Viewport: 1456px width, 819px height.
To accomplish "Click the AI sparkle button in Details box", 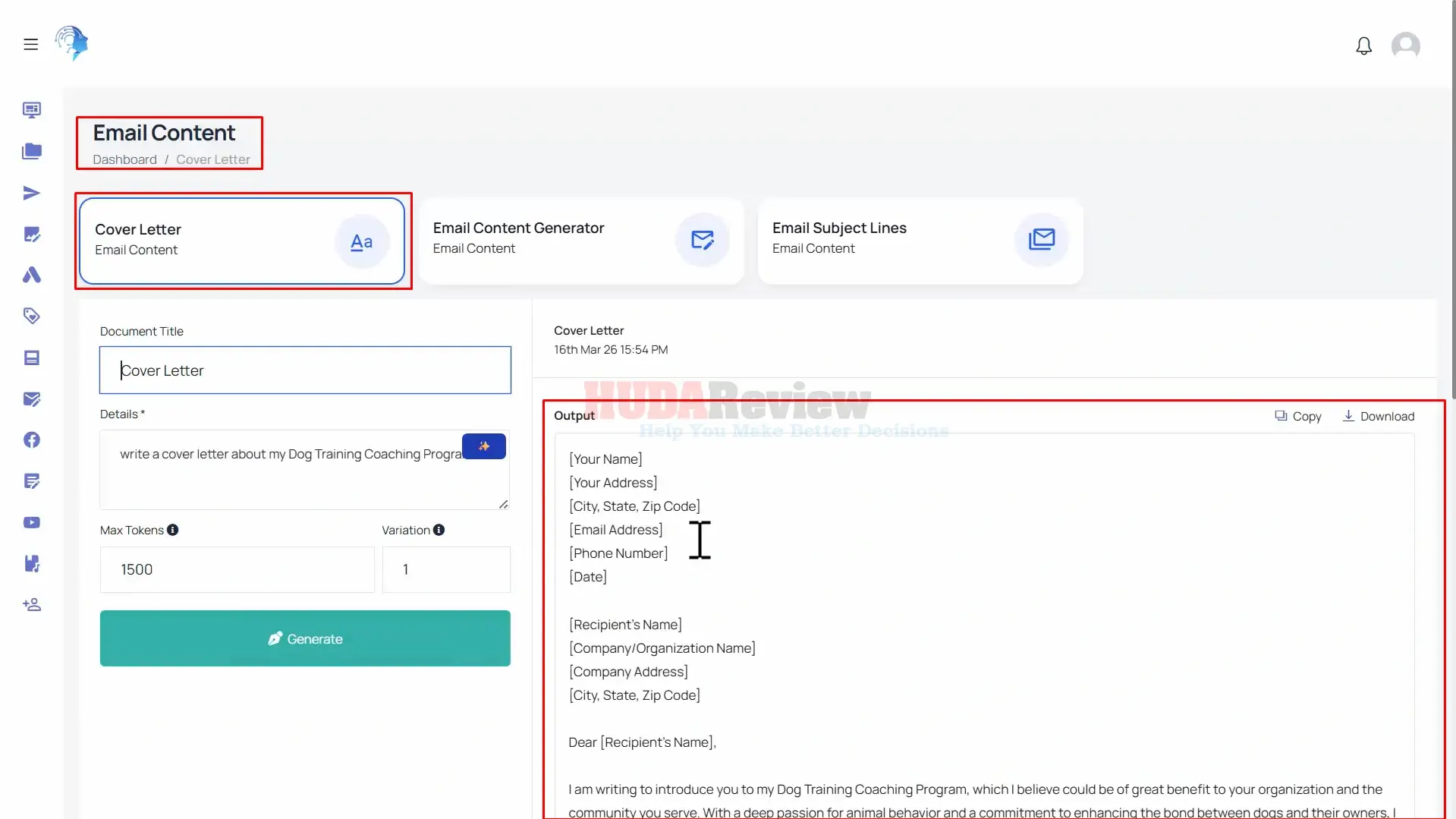I will click(484, 446).
